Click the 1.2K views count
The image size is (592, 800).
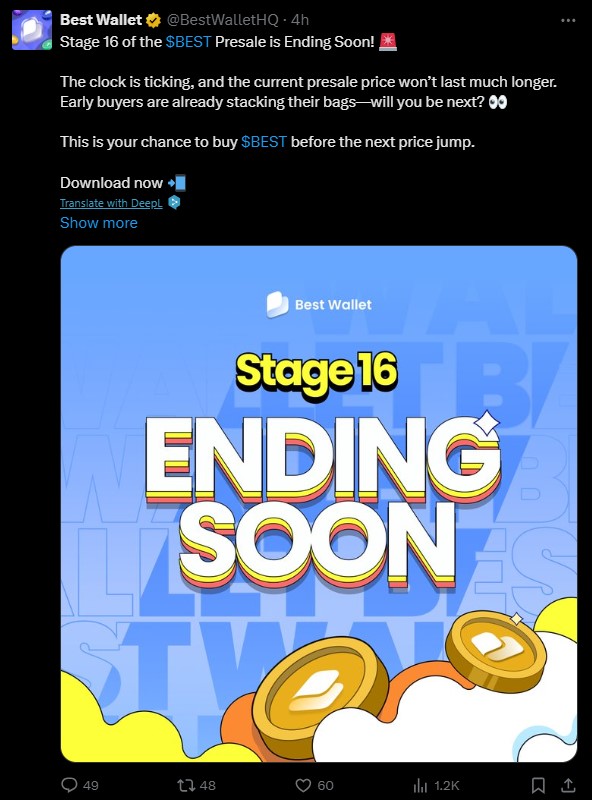click(x=447, y=785)
